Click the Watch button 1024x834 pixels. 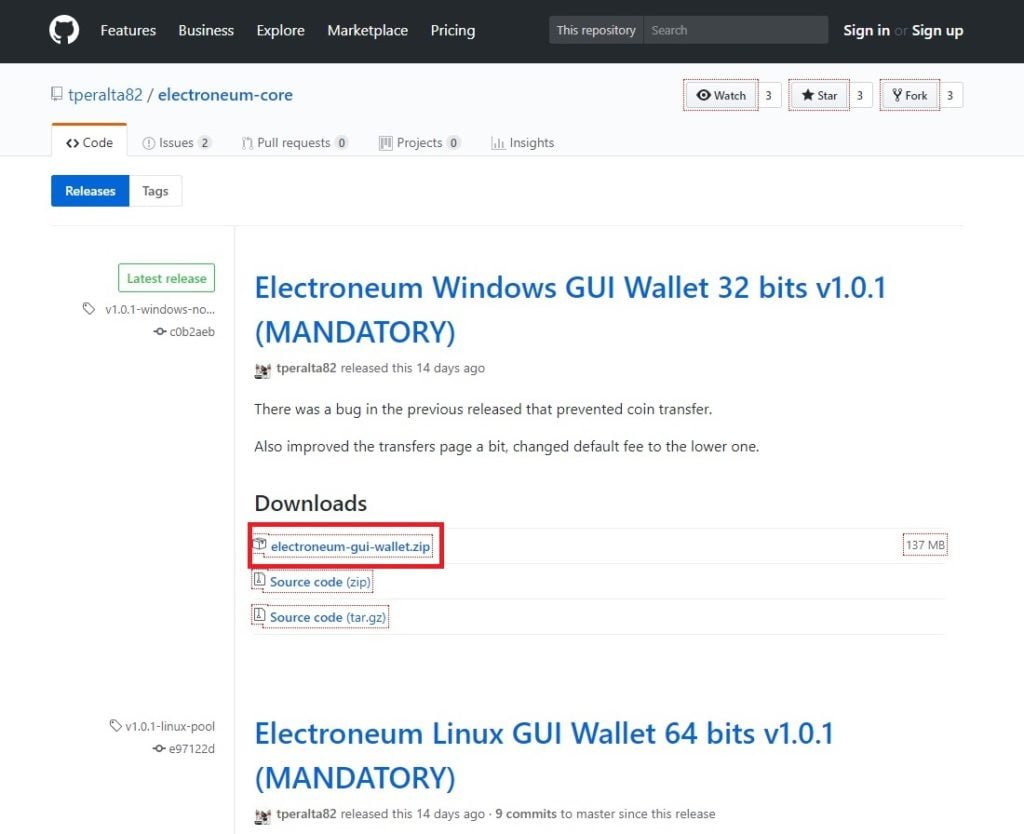[x=721, y=95]
